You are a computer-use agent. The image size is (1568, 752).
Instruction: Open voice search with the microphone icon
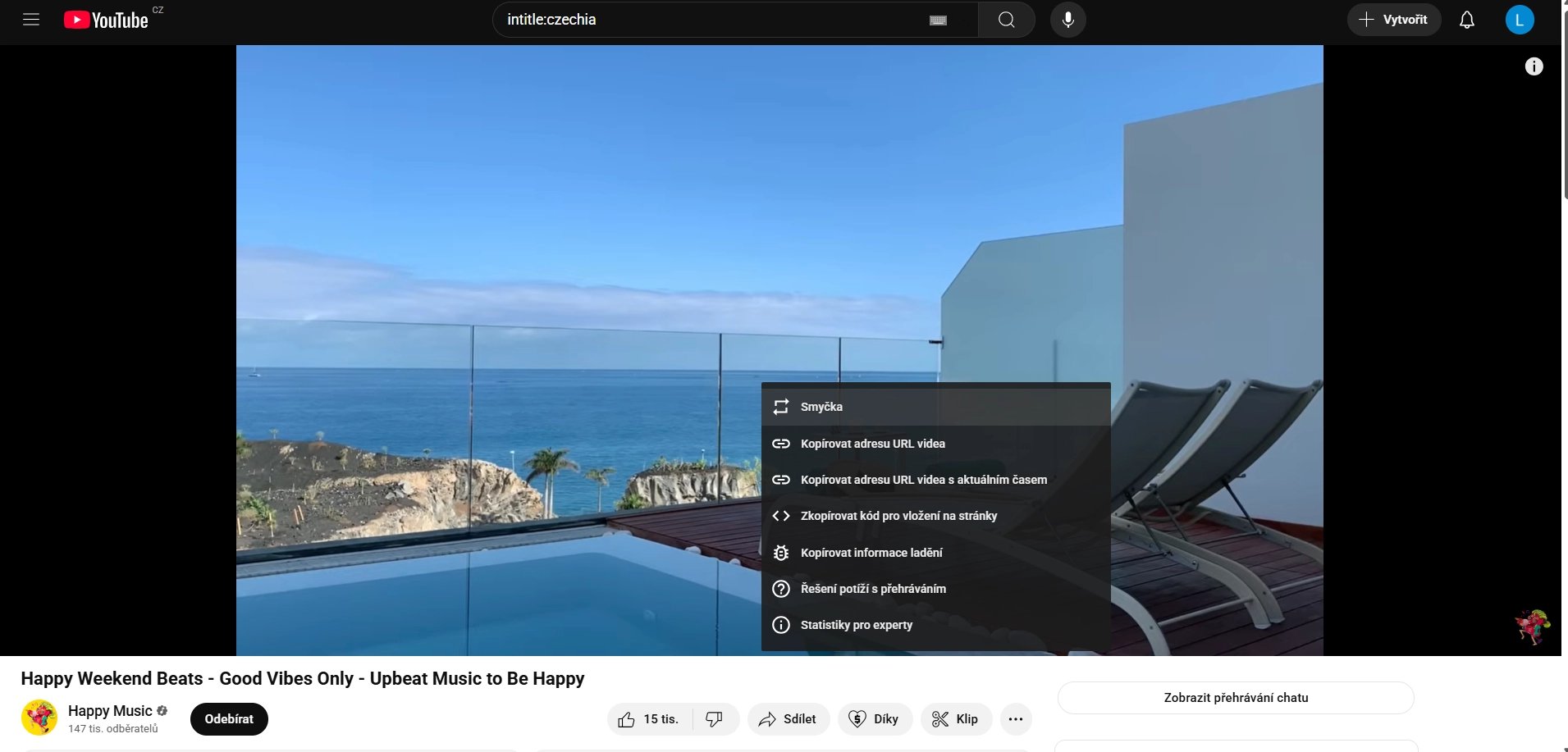tap(1067, 19)
